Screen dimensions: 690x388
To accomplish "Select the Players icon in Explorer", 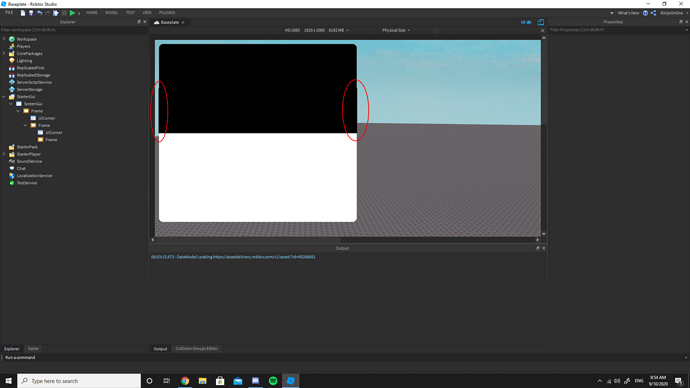I will (12, 46).
